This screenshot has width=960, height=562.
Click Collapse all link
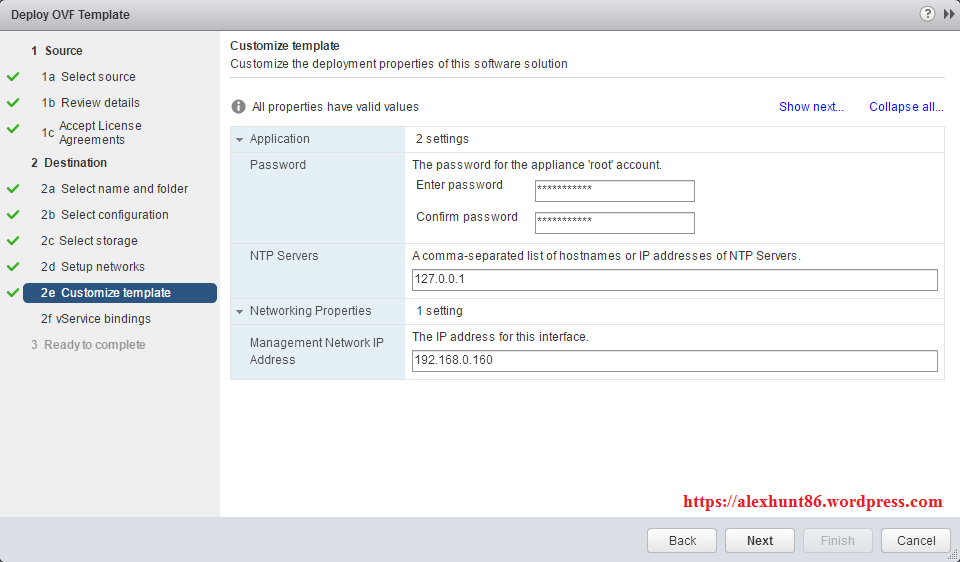click(905, 107)
